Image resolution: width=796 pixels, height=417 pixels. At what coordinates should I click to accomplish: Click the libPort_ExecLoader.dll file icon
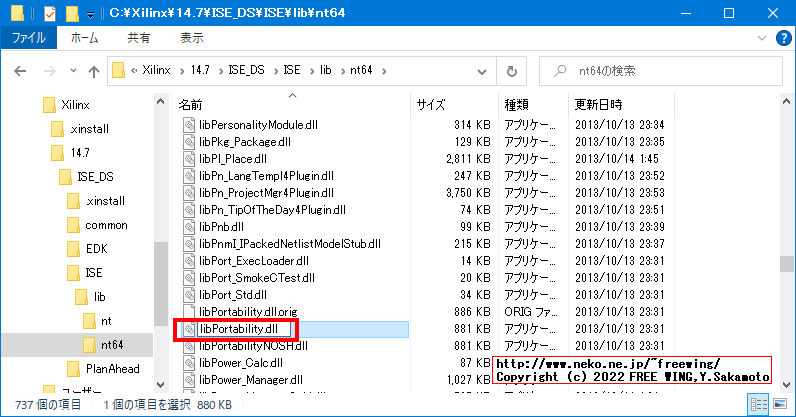click(189, 261)
